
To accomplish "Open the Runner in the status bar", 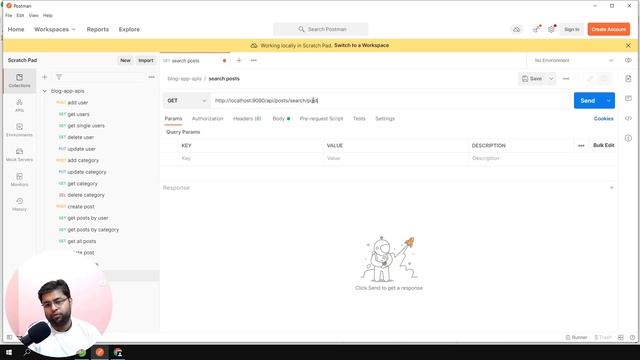I will click(576, 338).
